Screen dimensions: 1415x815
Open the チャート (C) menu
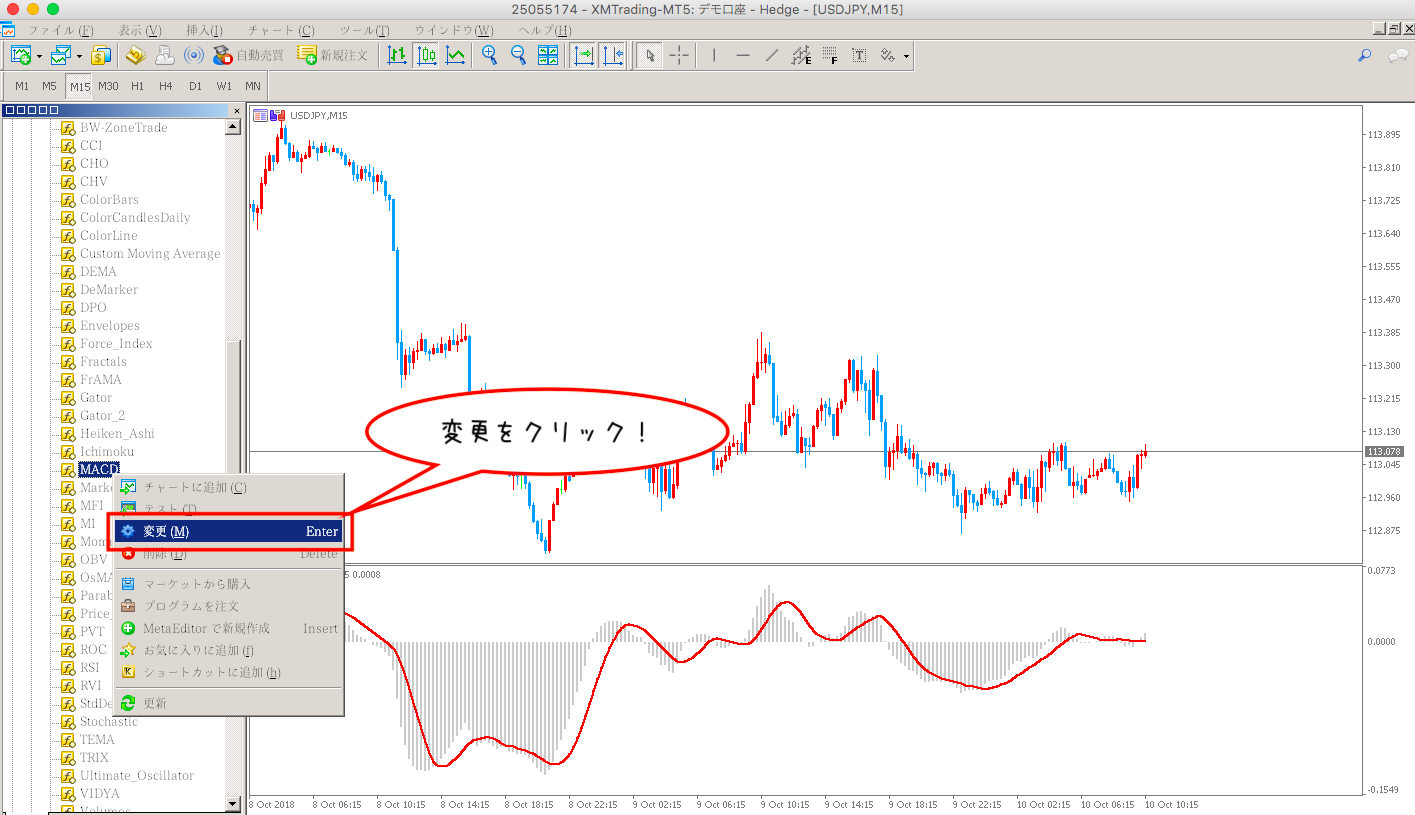pos(280,30)
